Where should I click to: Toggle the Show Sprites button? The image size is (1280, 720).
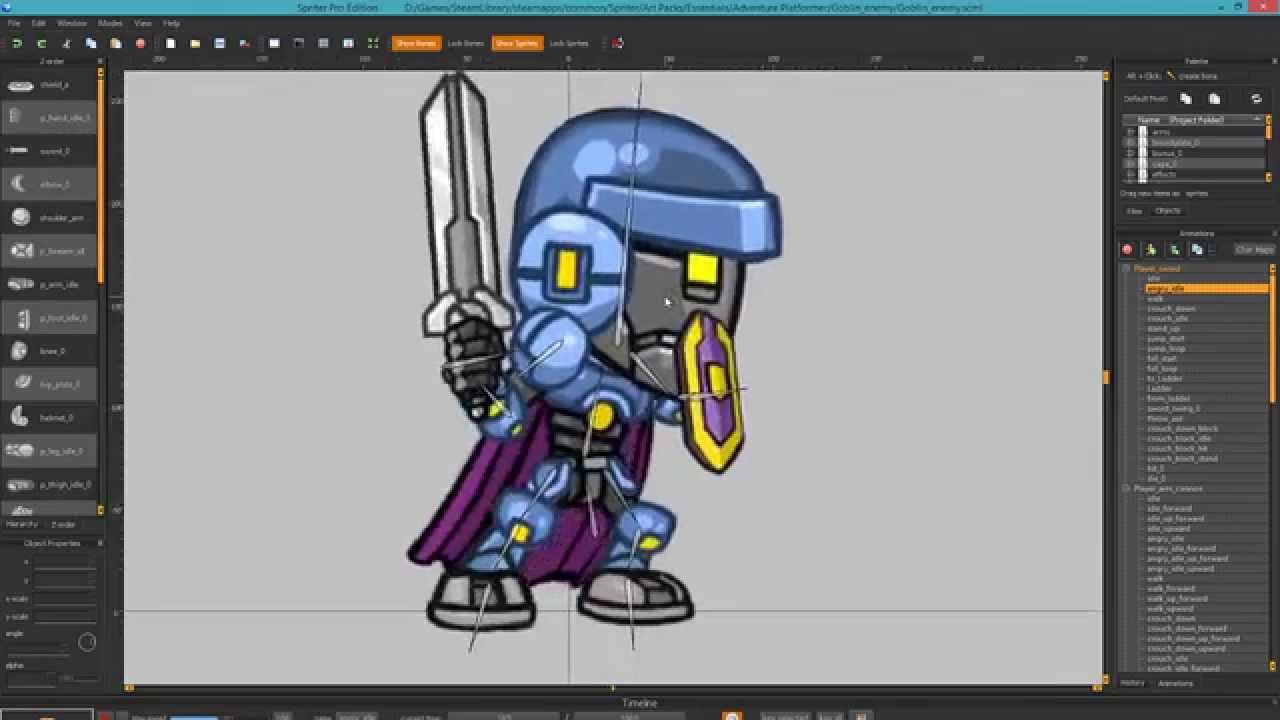click(517, 43)
